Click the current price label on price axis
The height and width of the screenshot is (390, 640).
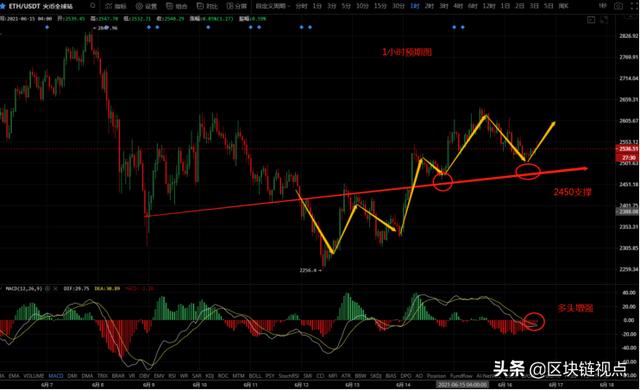629,149
